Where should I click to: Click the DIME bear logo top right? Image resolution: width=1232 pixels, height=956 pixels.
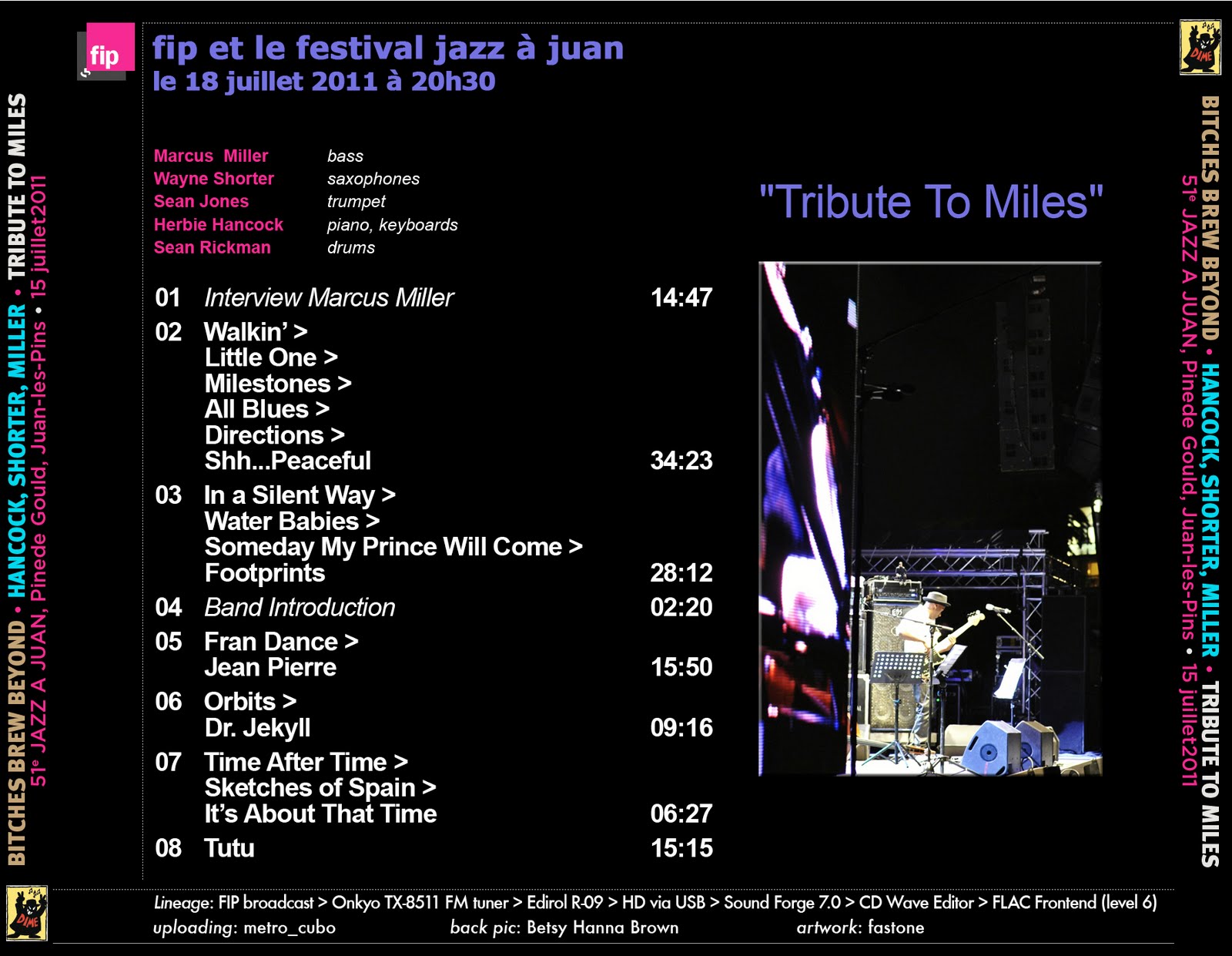click(x=1200, y=48)
